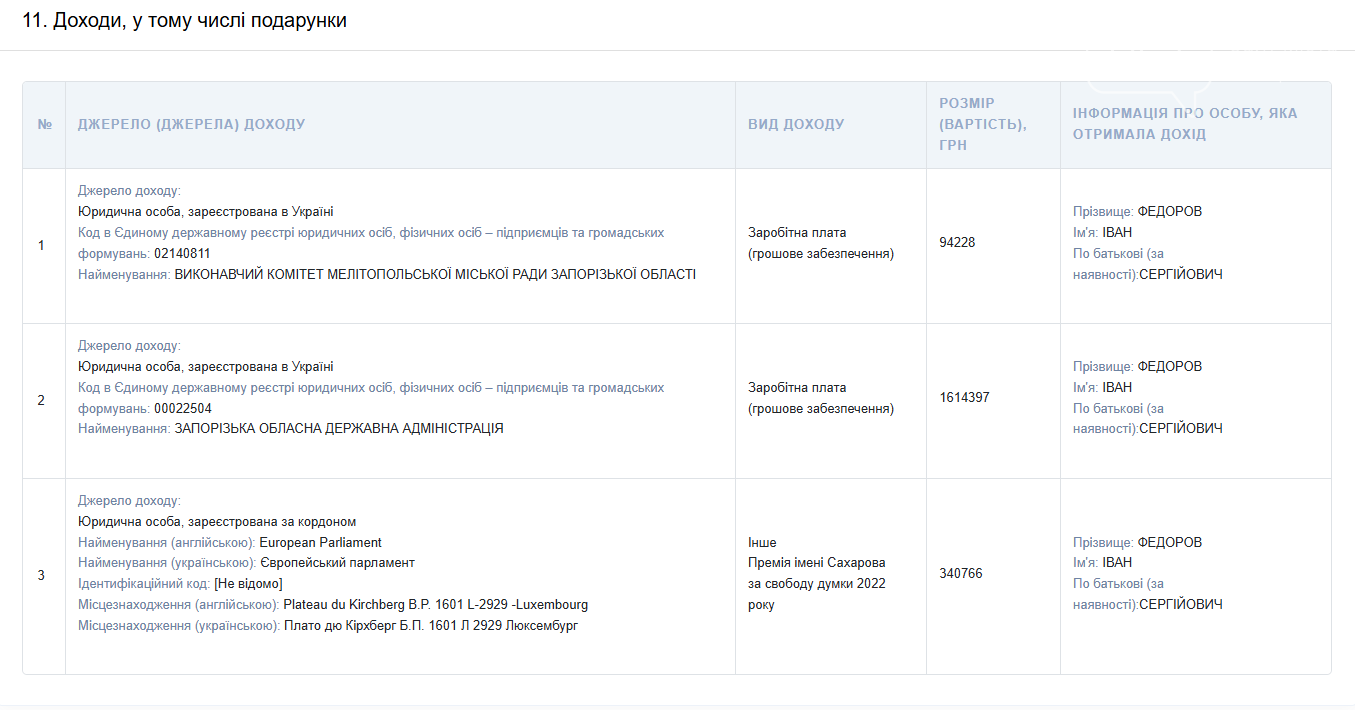Click the income amount 94228
The height and width of the screenshot is (710, 1355).
(x=957, y=243)
